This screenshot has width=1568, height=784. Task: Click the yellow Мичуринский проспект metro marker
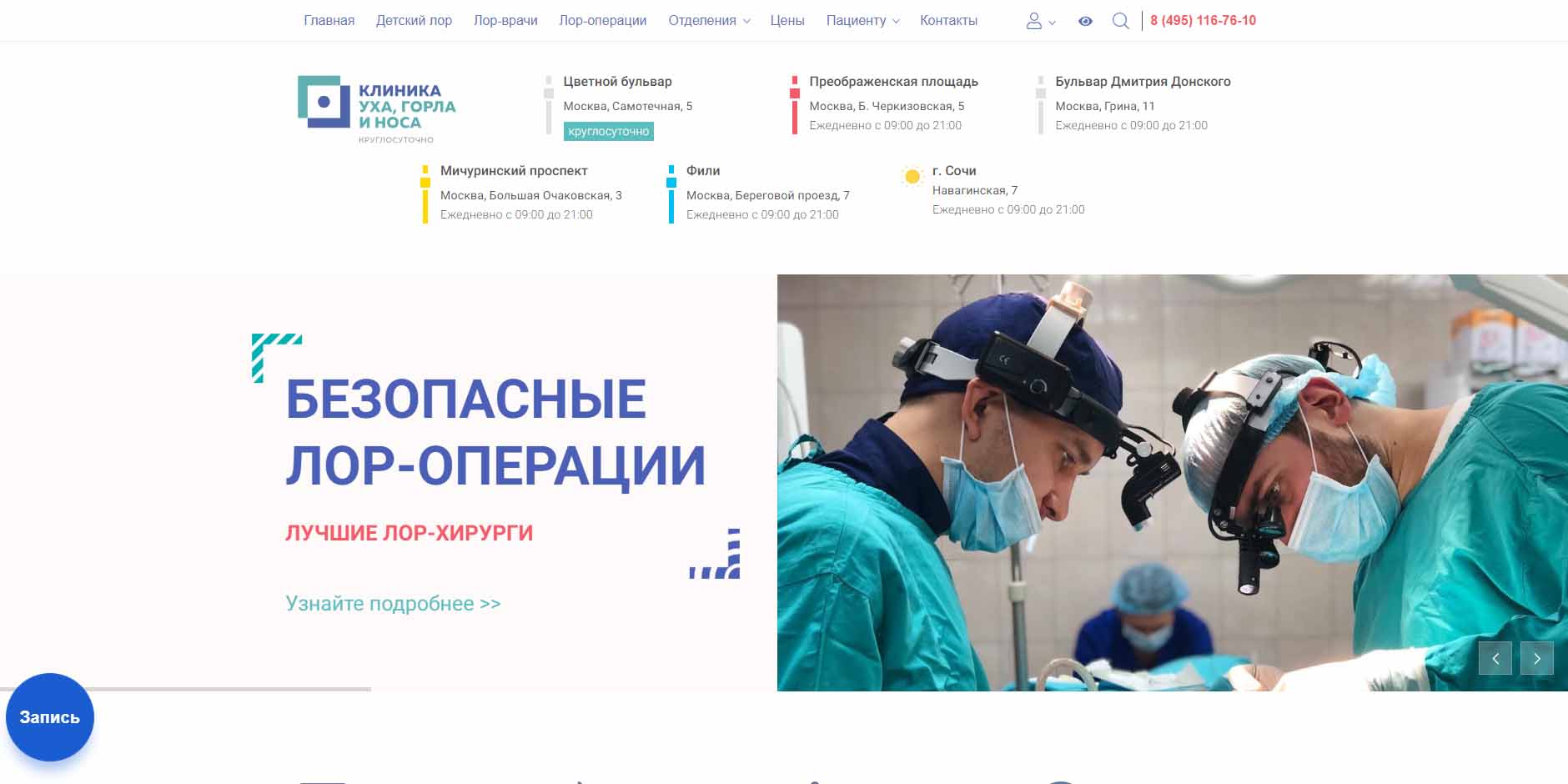pos(425,193)
